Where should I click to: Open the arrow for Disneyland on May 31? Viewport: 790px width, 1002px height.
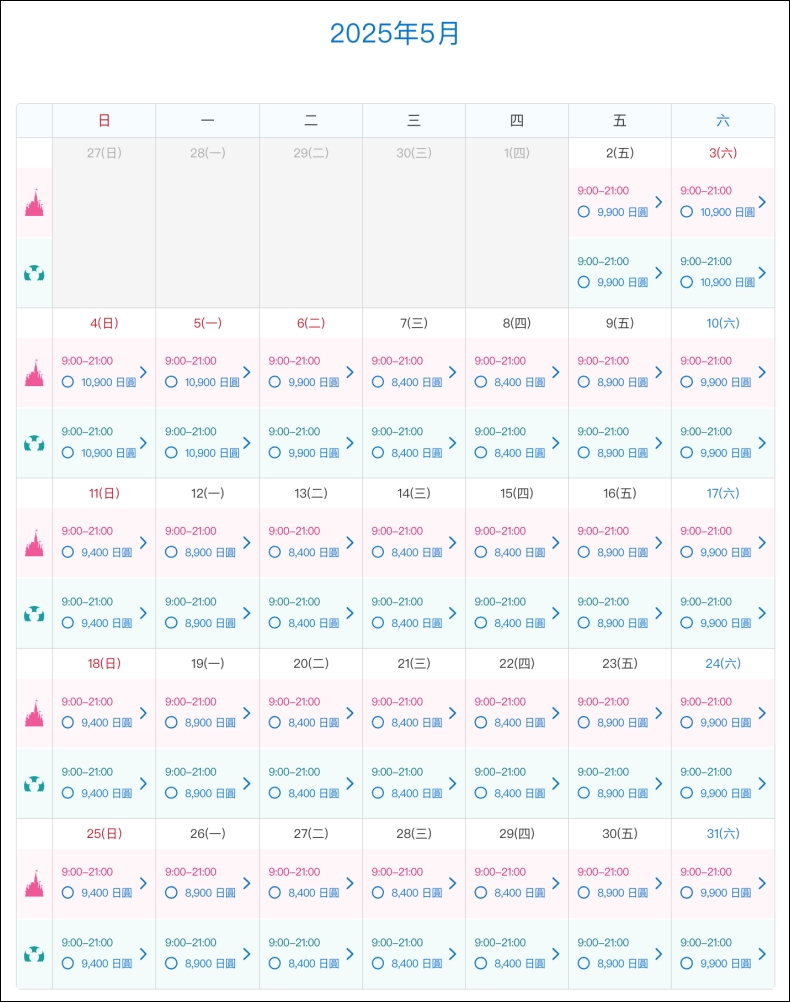click(762, 883)
